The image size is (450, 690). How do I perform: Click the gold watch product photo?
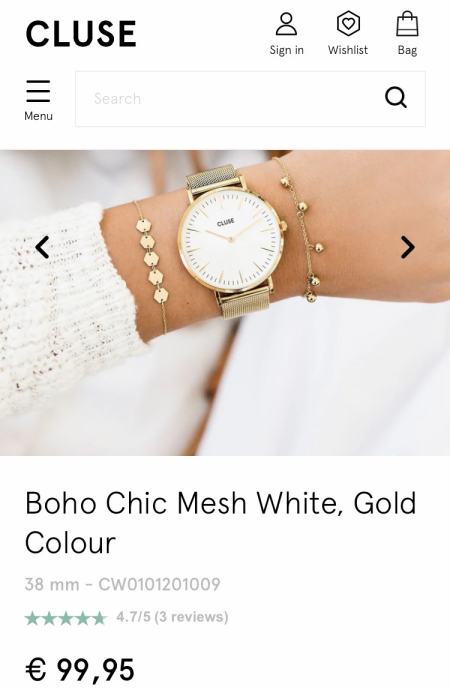click(x=225, y=303)
